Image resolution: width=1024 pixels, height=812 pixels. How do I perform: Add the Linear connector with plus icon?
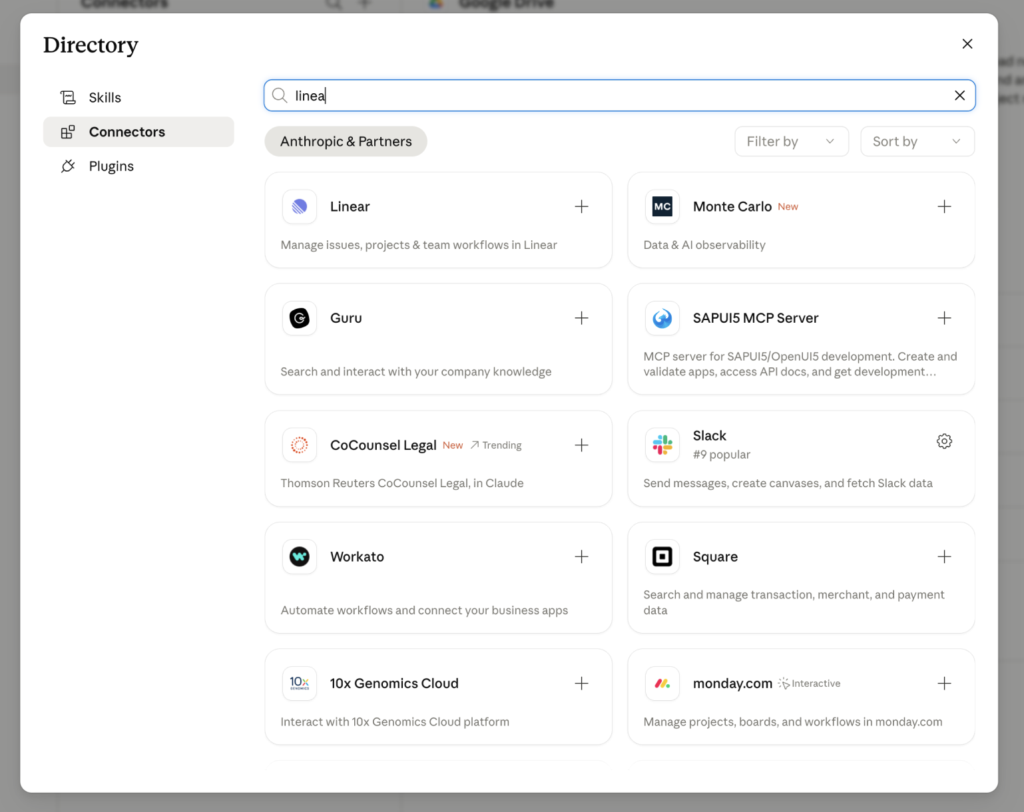(x=581, y=206)
